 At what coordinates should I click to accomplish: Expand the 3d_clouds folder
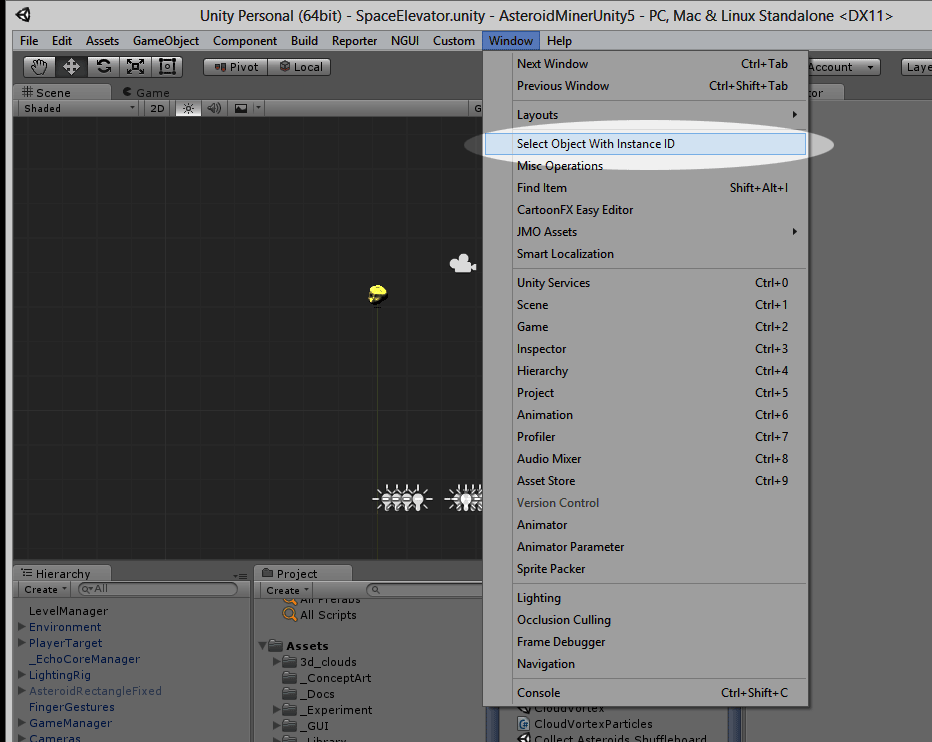pyautogui.click(x=276, y=662)
